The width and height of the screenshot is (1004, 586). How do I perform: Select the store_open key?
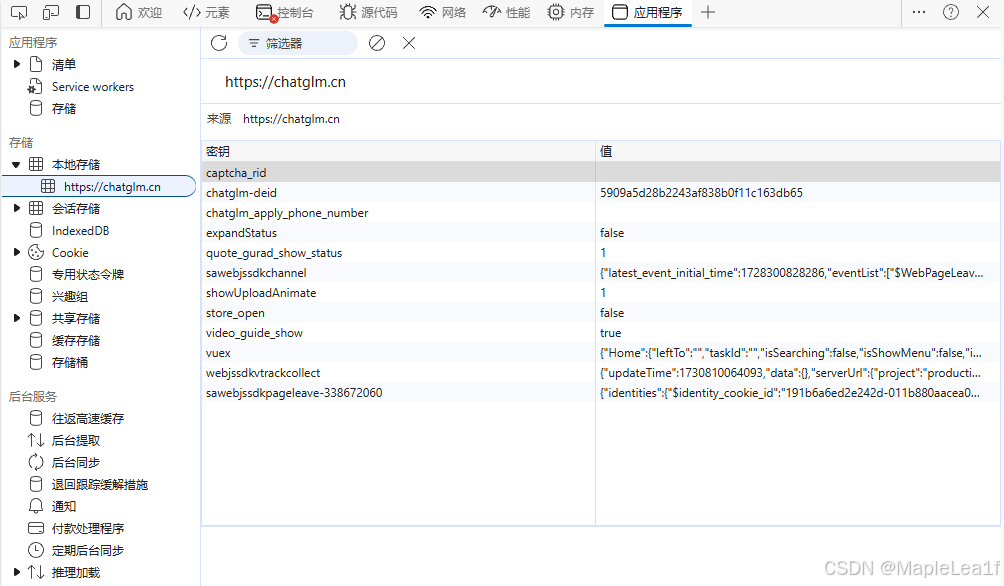coord(235,313)
